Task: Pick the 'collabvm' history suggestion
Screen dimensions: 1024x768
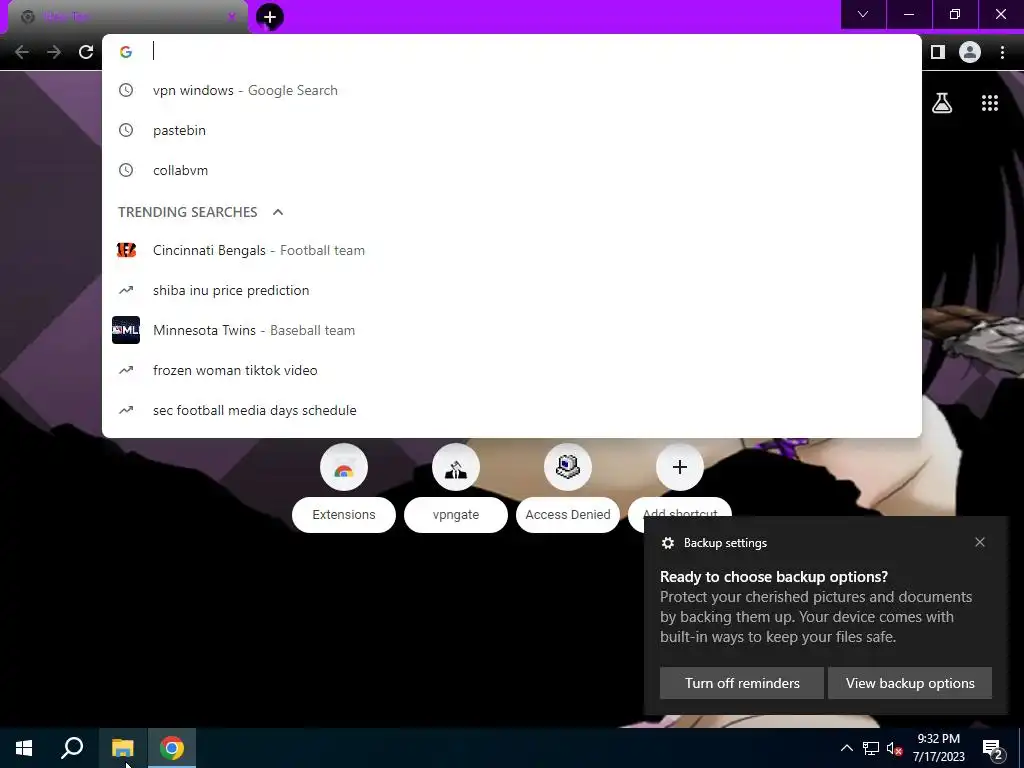Action: (x=512, y=170)
